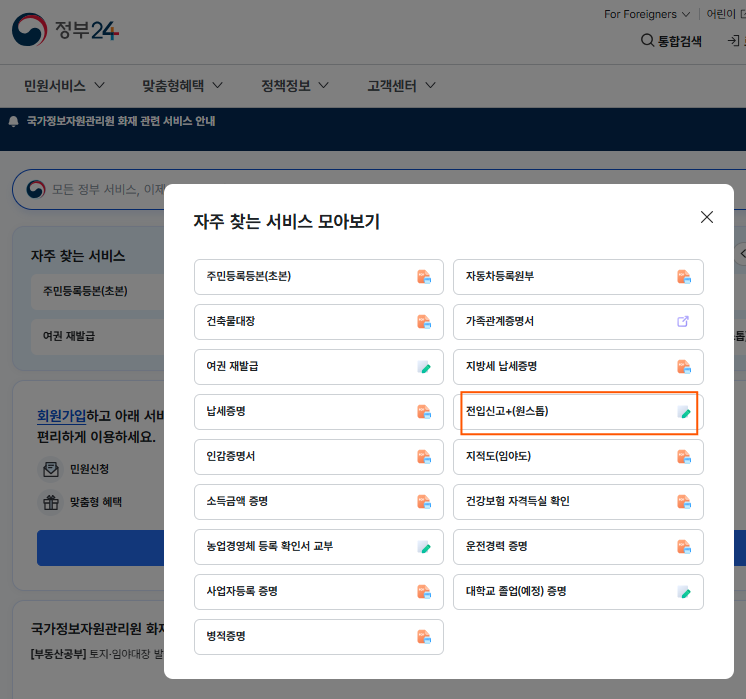The width and height of the screenshot is (746, 699).
Task: Expand the 민원서비스 menu
Action: (64, 86)
